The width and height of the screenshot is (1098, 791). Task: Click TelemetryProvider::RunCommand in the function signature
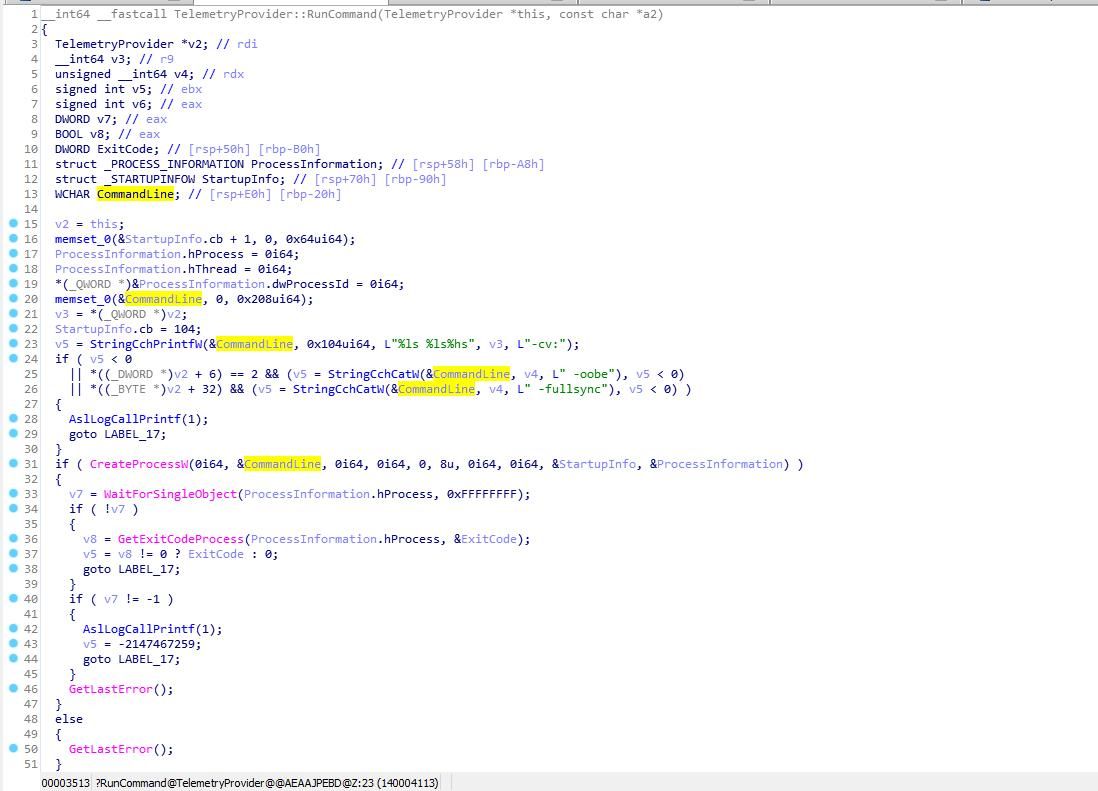click(x=275, y=14)
